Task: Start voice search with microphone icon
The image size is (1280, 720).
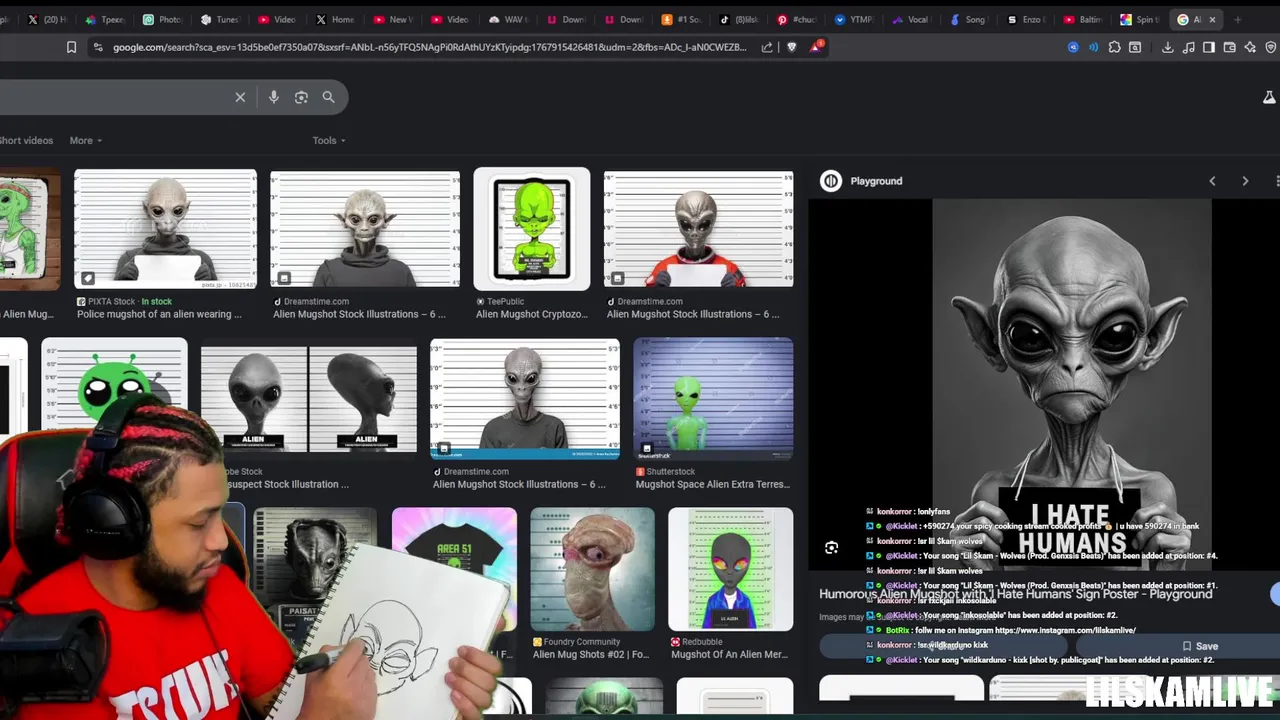Action: coord(274,97)
